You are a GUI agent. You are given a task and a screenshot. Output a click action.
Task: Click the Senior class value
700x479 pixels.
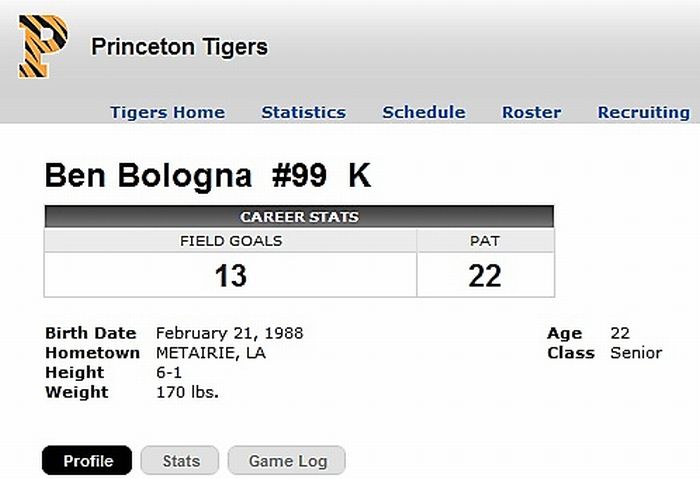tap(636, 353)
